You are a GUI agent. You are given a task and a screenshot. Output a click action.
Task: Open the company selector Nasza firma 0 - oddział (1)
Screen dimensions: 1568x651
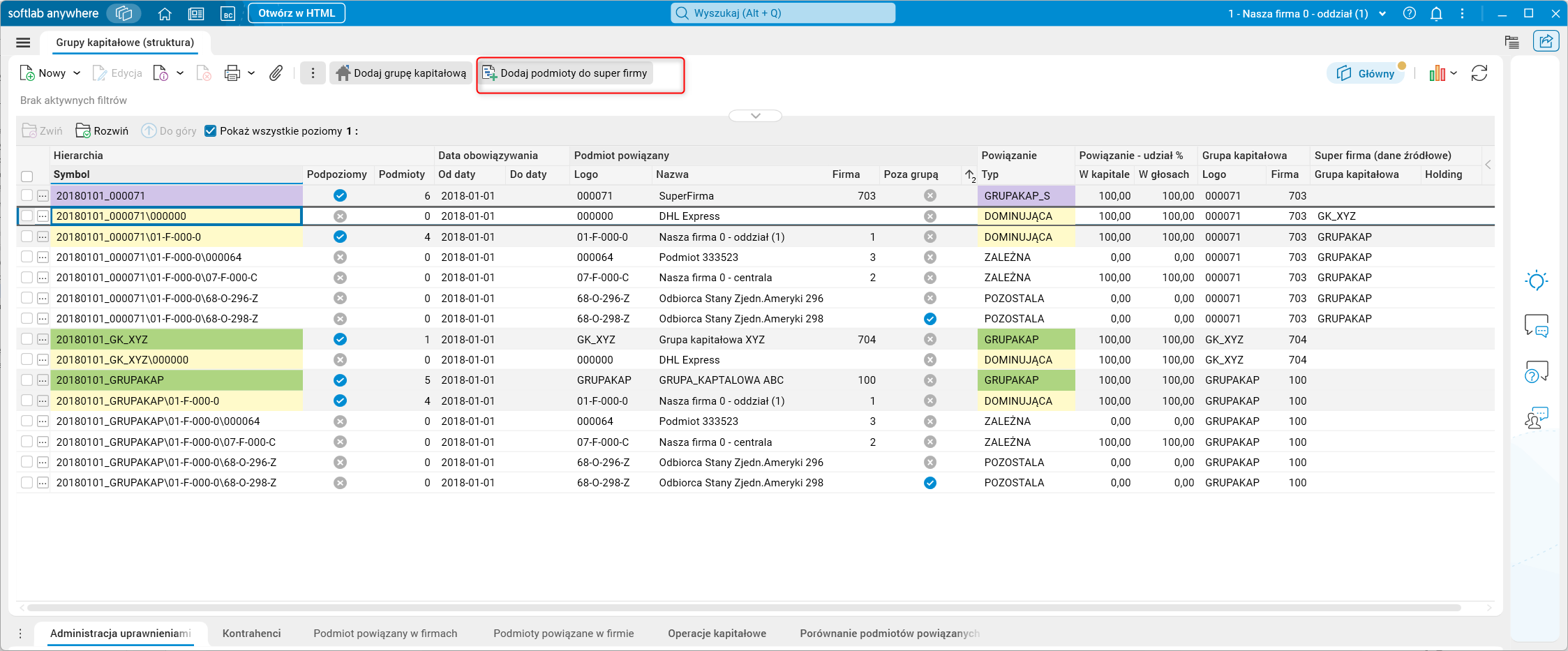pos(1306,13)
